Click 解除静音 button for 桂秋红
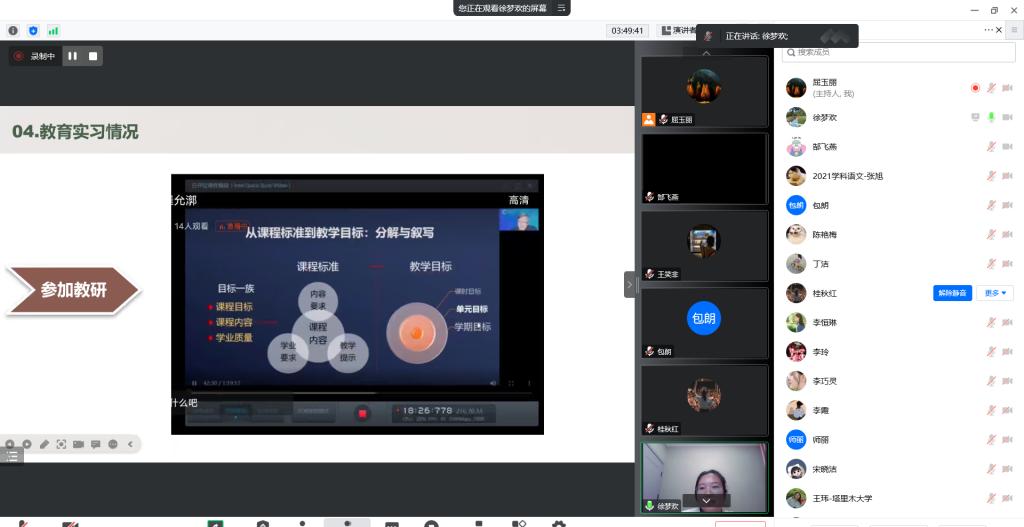The image size is (1024, 527). pyautogui.click(x=953, y=293)
